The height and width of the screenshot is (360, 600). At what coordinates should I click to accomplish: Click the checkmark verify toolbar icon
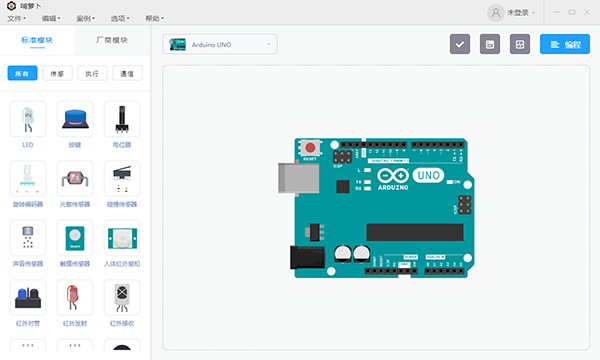click(460, 44)
